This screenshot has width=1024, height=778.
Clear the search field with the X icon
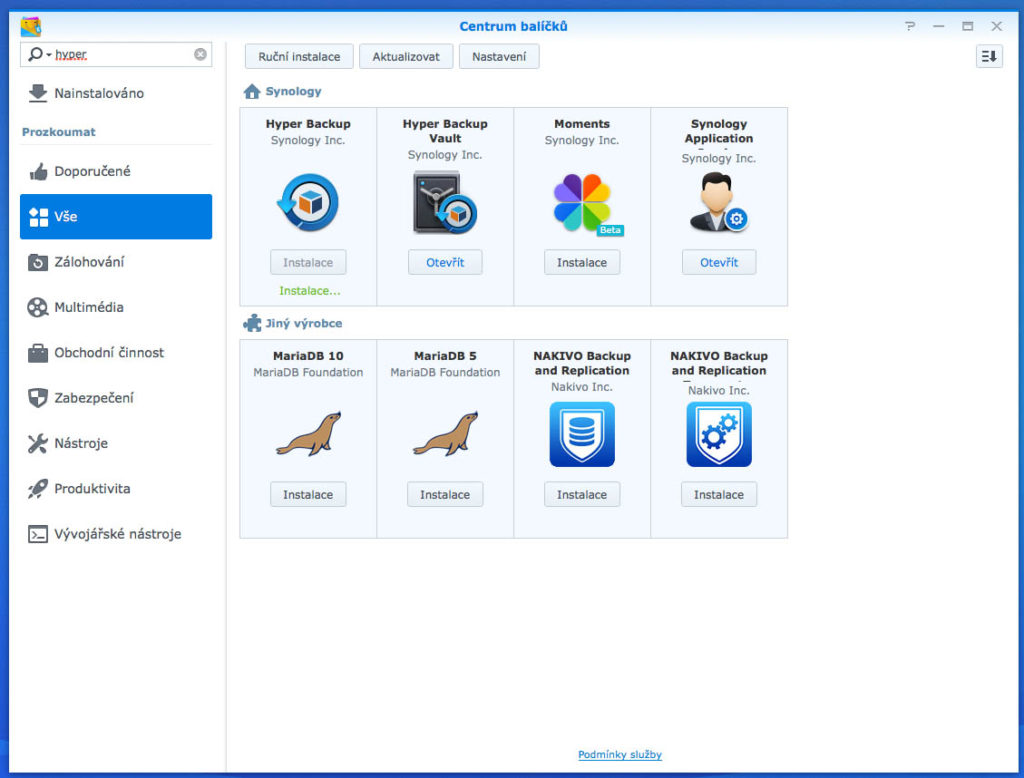[200, 54]
